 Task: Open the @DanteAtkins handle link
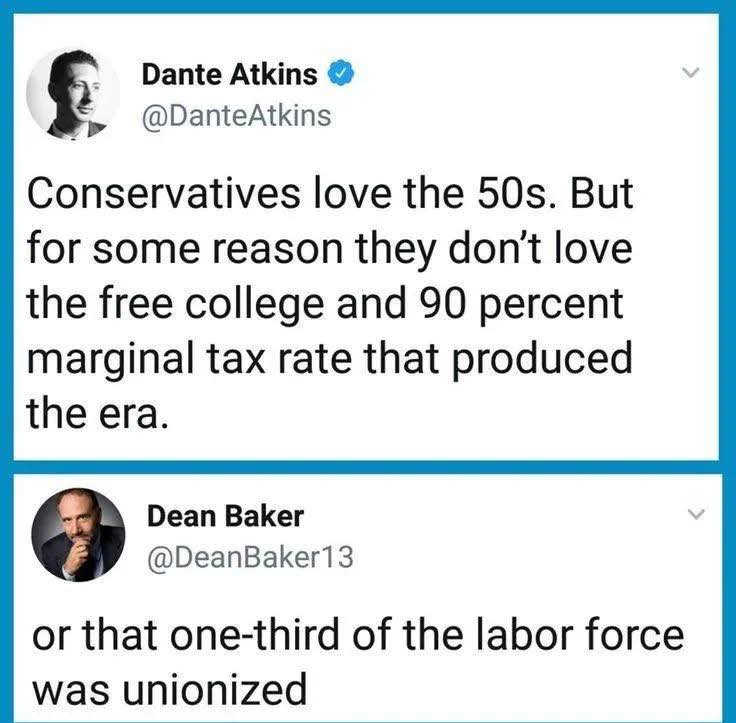pyautogui.click(x=236, y=116)
